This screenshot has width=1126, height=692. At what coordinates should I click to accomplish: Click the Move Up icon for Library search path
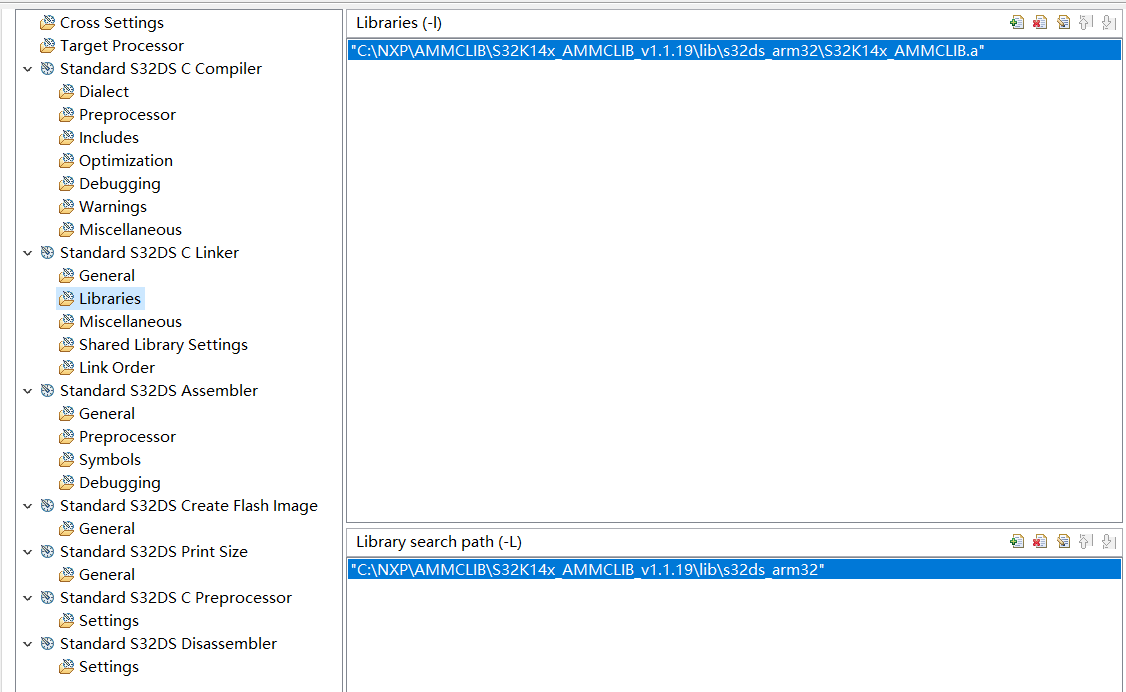(x=1085, y=541)
